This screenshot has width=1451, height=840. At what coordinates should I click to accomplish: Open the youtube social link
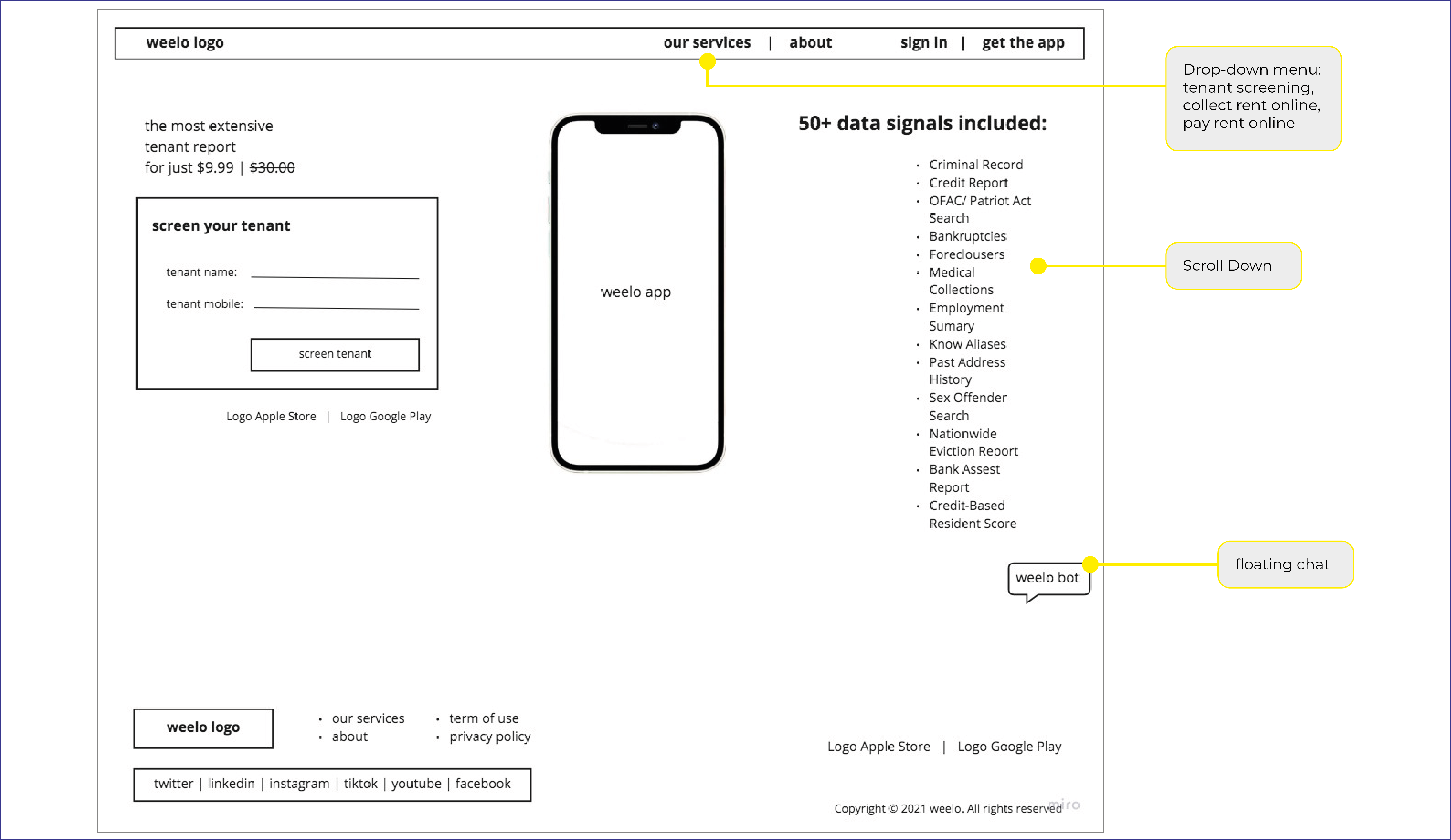click(416, 783)
